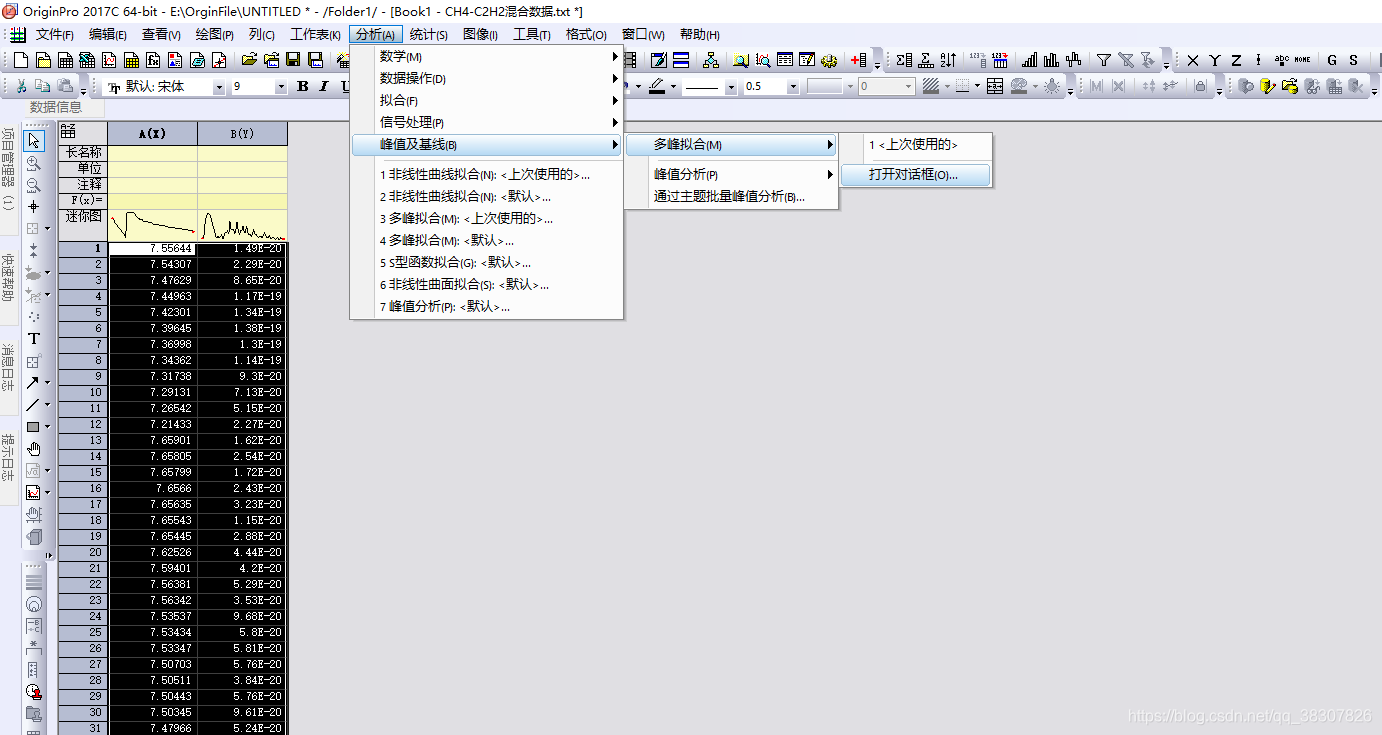This screenshot has width=1382, height=735.
Task: Click the 数据信息 tab label
Action: [x=55, y=107]
